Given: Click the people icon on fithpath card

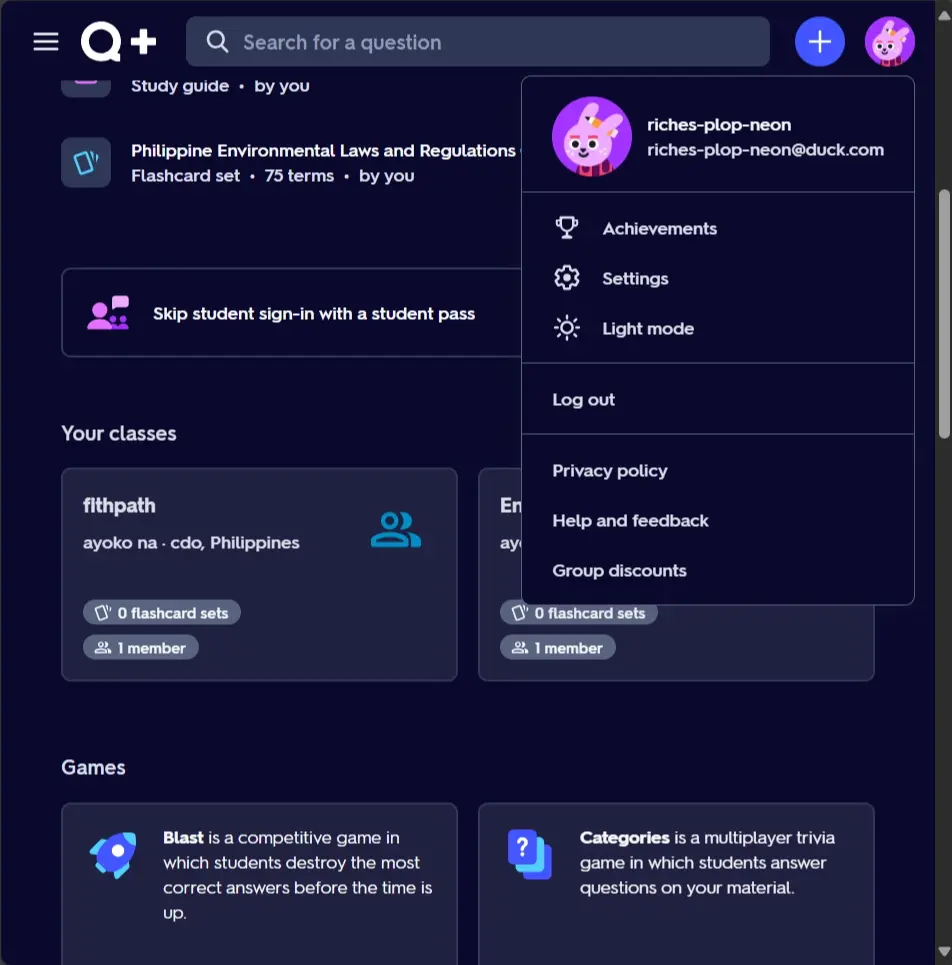Looking at the screenshot, I should 396,530.
